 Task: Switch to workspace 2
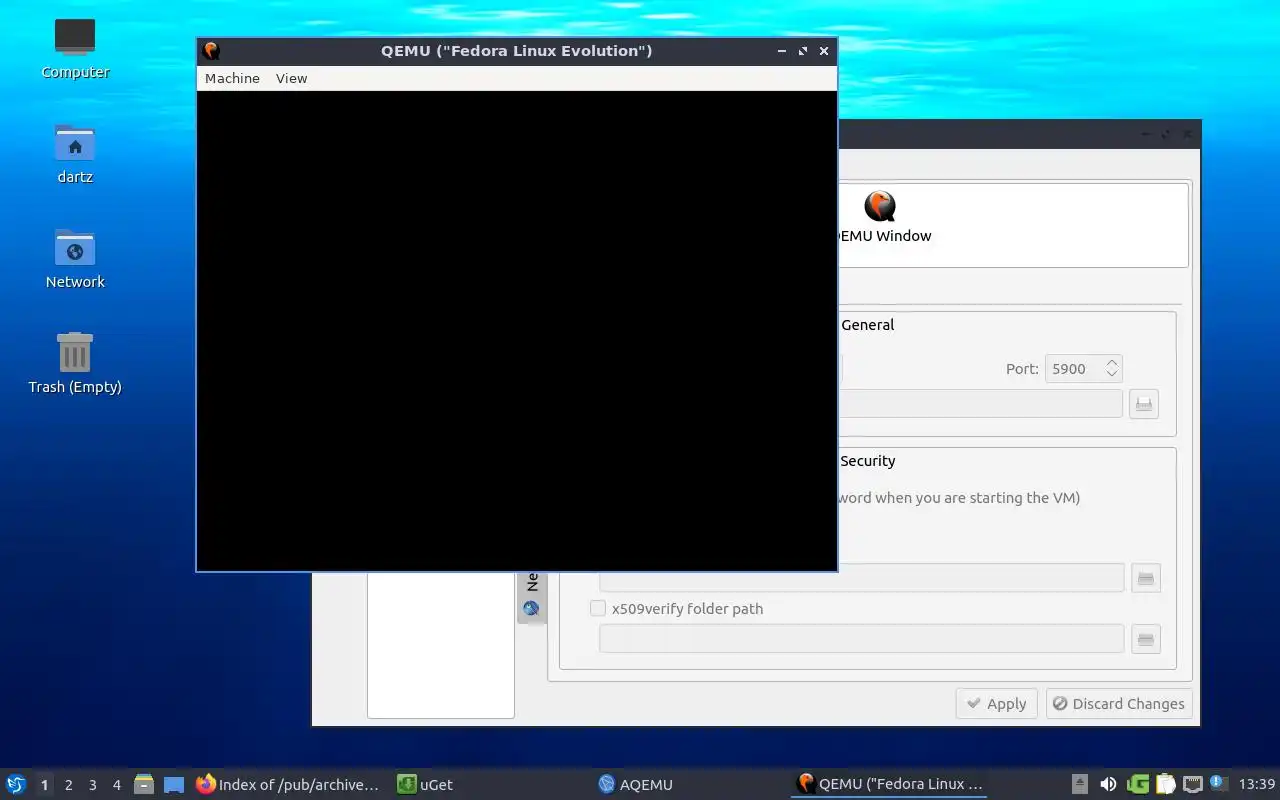click(68, 785)
